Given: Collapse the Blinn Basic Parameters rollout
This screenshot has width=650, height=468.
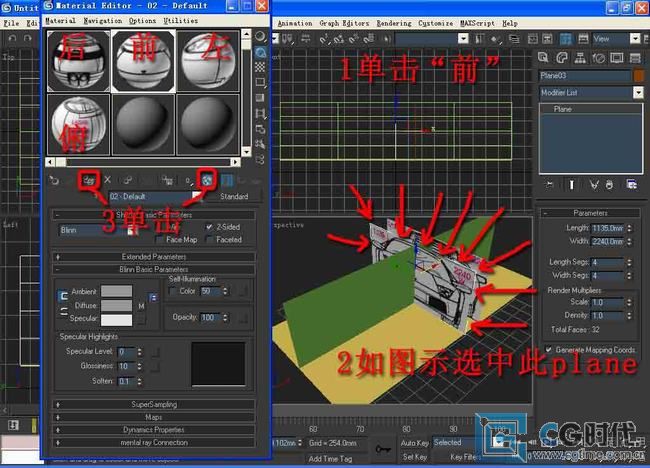Looking at the screenshot, I should (x=154, y=269).
